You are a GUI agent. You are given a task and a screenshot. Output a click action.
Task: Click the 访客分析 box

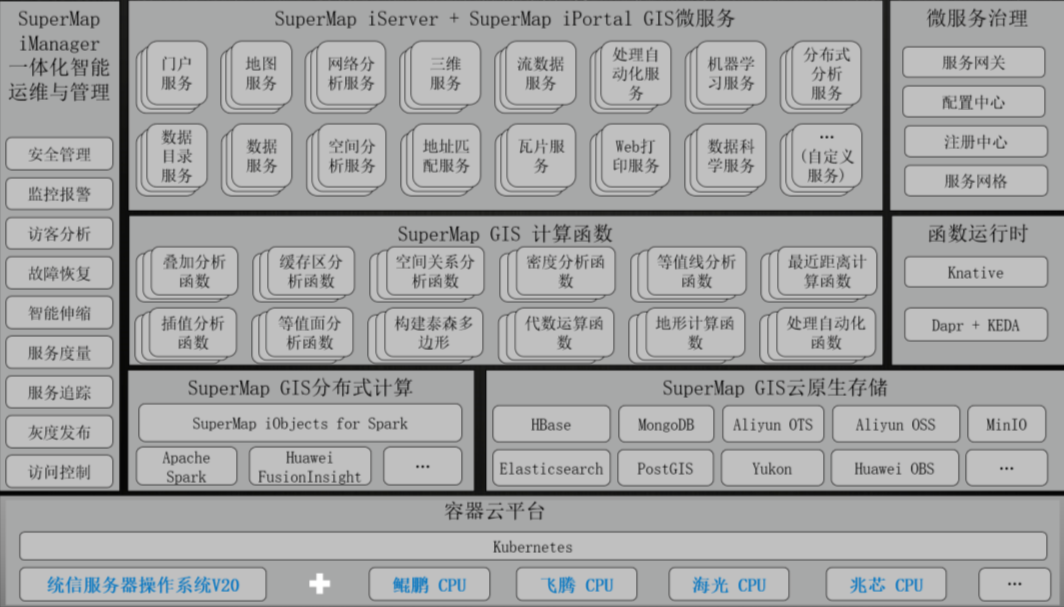(x=59, y=234)
